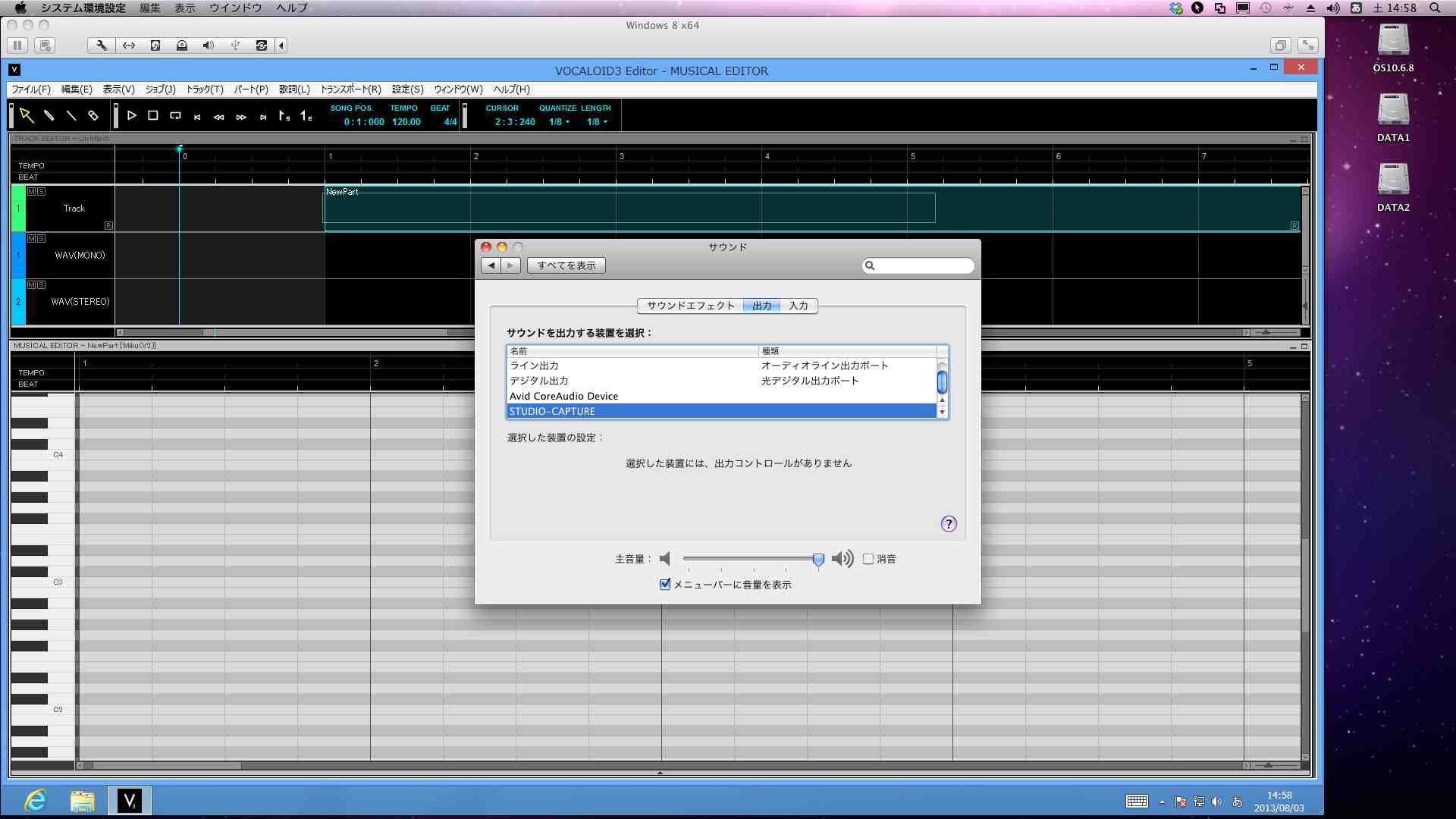Click the VM sync/sharing icon

tap(262, 45)
